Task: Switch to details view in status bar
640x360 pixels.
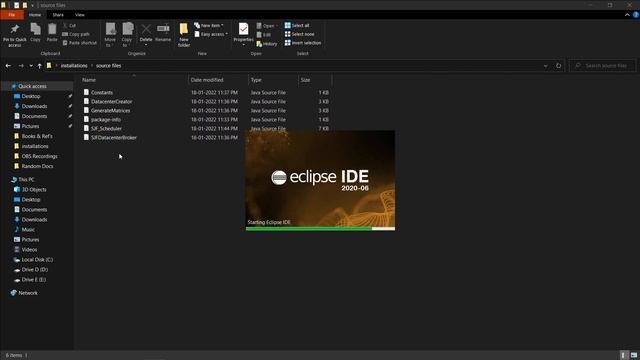Action: 623,355
